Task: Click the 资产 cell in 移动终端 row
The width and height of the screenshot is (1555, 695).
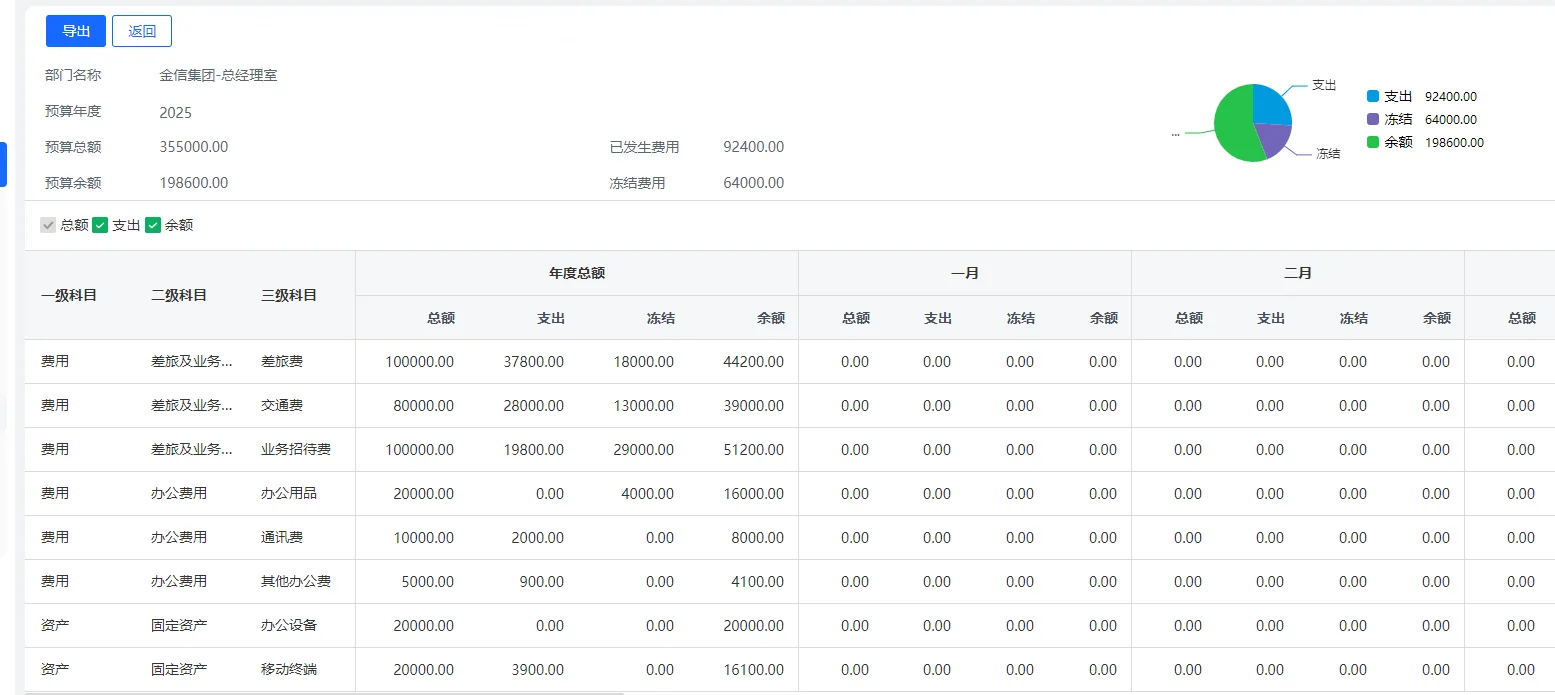Action: tap(55, 670)
